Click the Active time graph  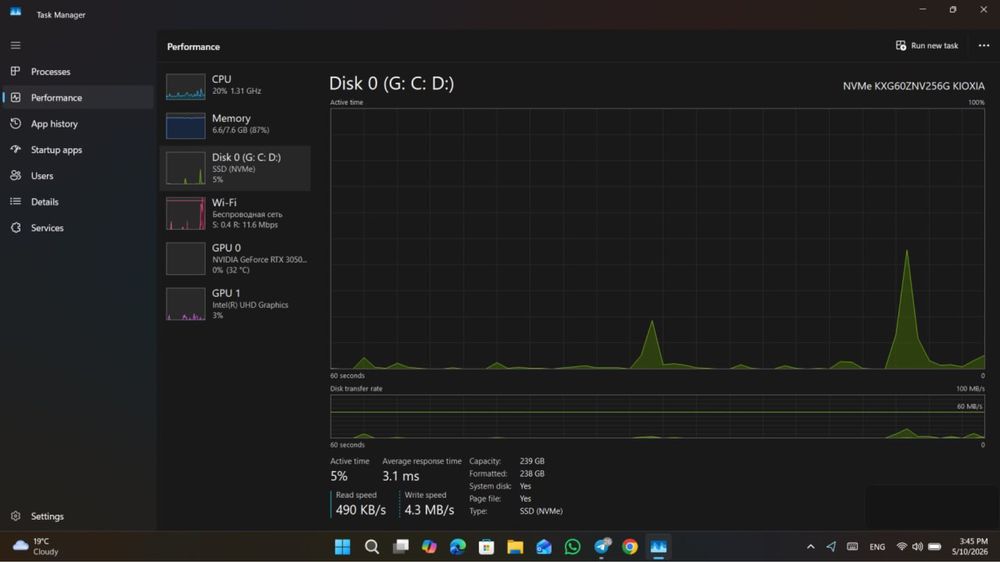click(658, 239)
